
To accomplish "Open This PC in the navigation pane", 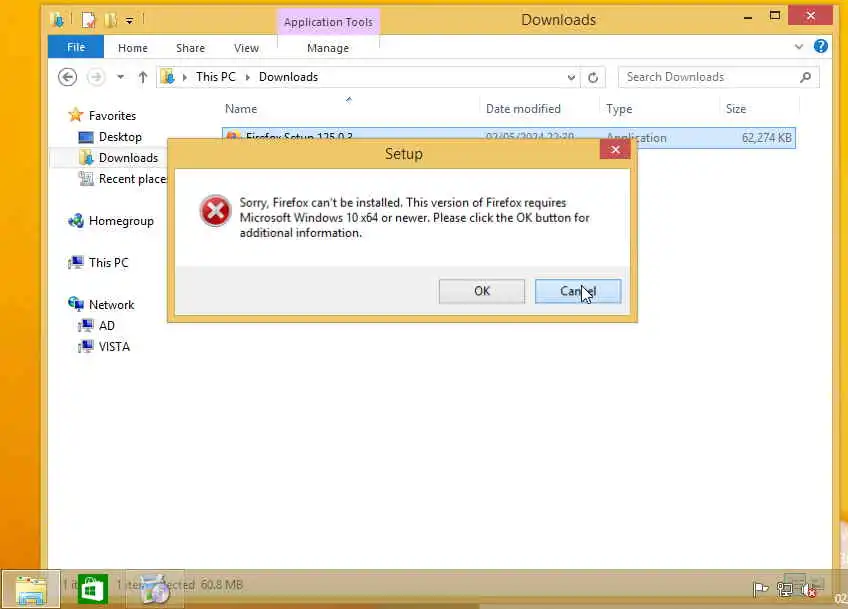I will 108,263.
